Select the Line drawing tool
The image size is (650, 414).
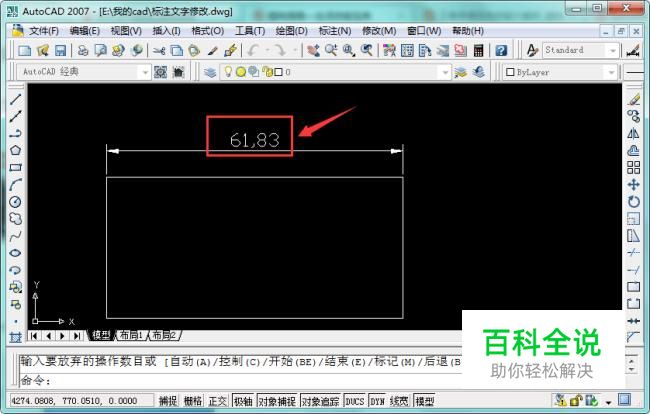(x=15, y=99)
